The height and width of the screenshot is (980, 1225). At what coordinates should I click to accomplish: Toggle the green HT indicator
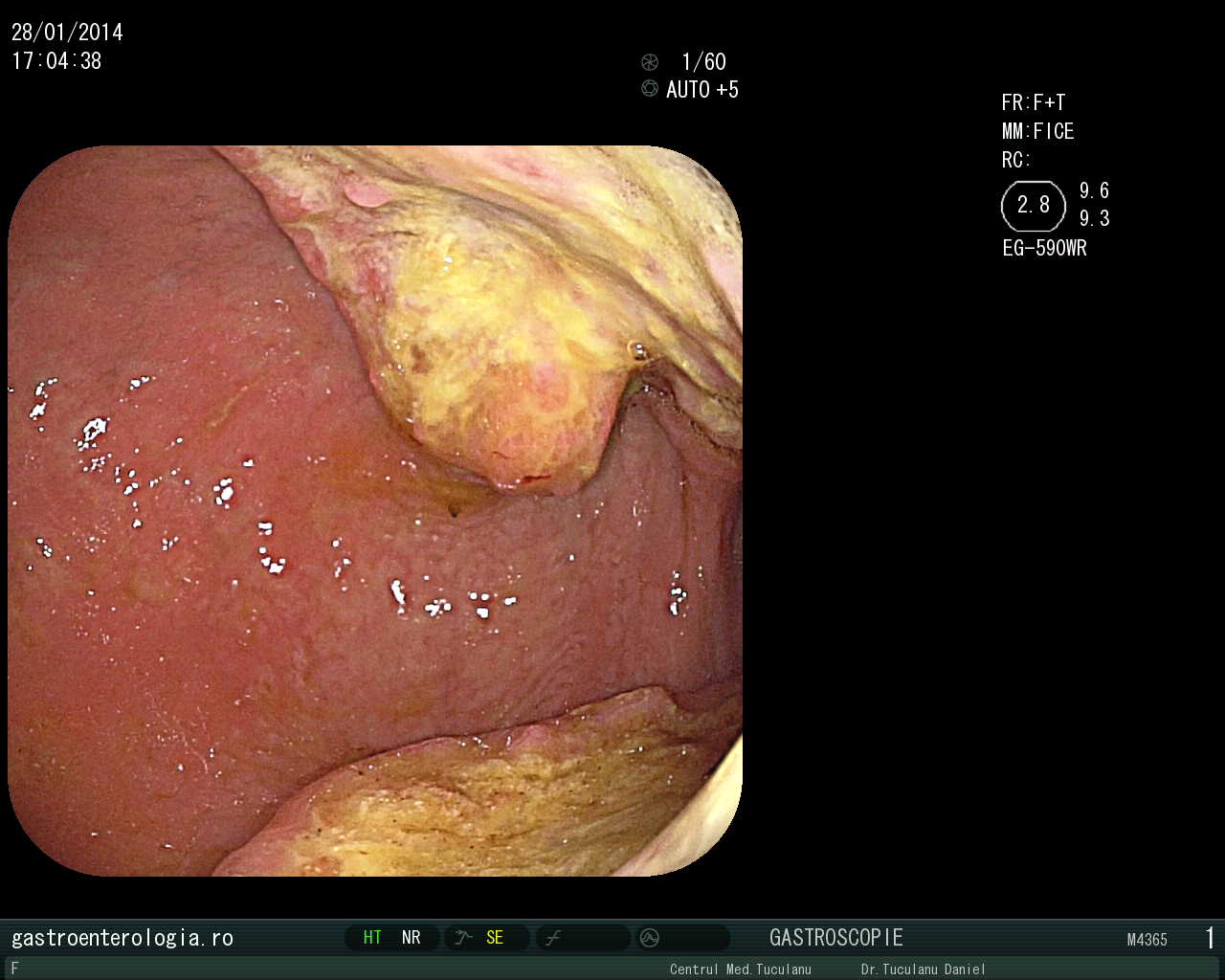click(x=372, y=938)
